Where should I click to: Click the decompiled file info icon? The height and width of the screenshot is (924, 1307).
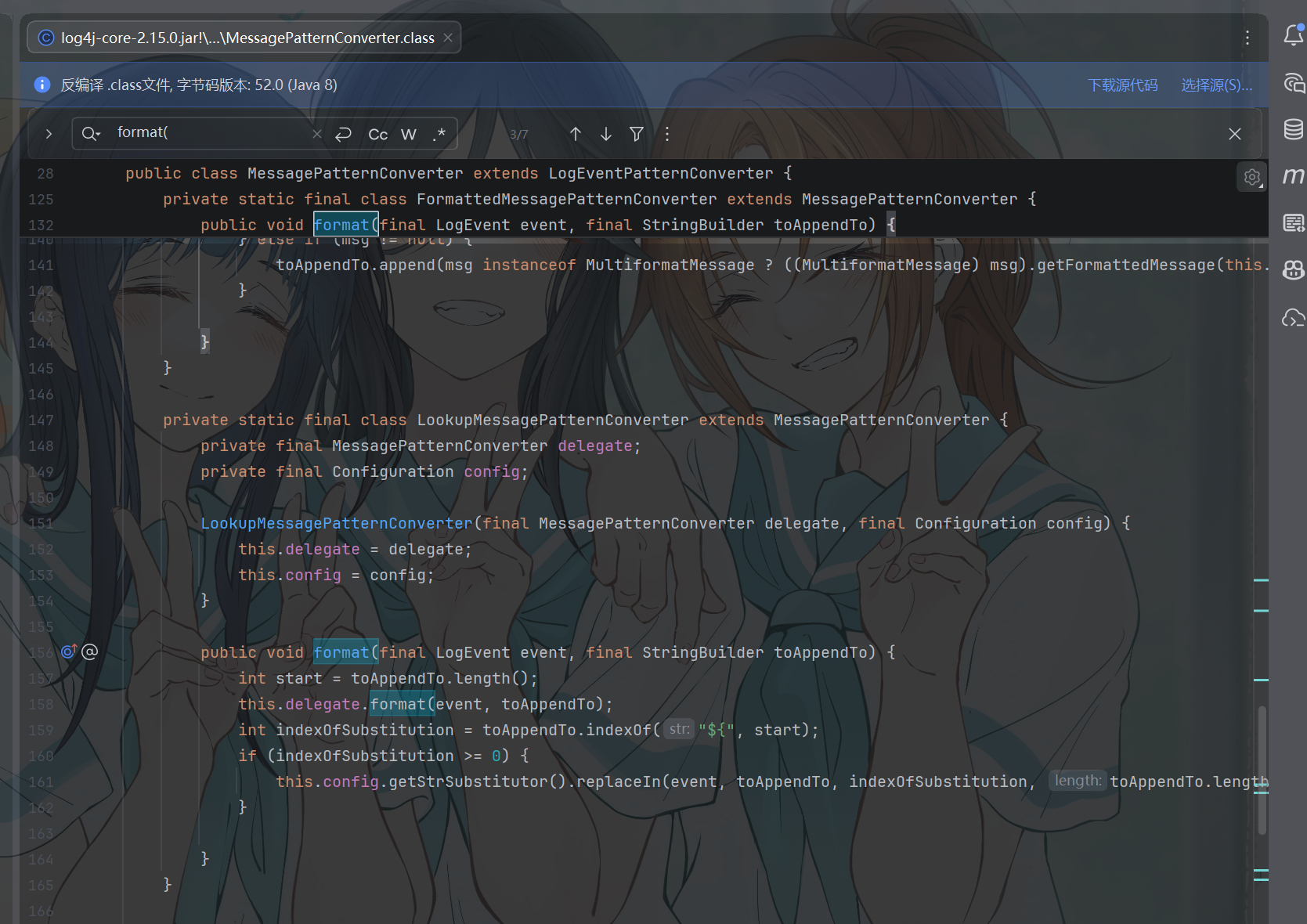click(x=42, y=85)
